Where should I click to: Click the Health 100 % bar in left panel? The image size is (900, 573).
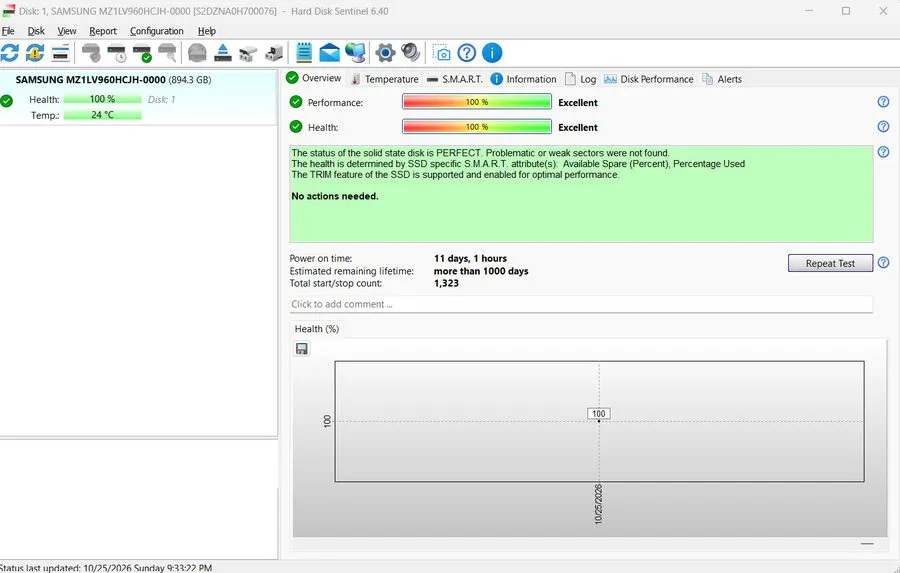pyautogui.click(x=102, y=99)
